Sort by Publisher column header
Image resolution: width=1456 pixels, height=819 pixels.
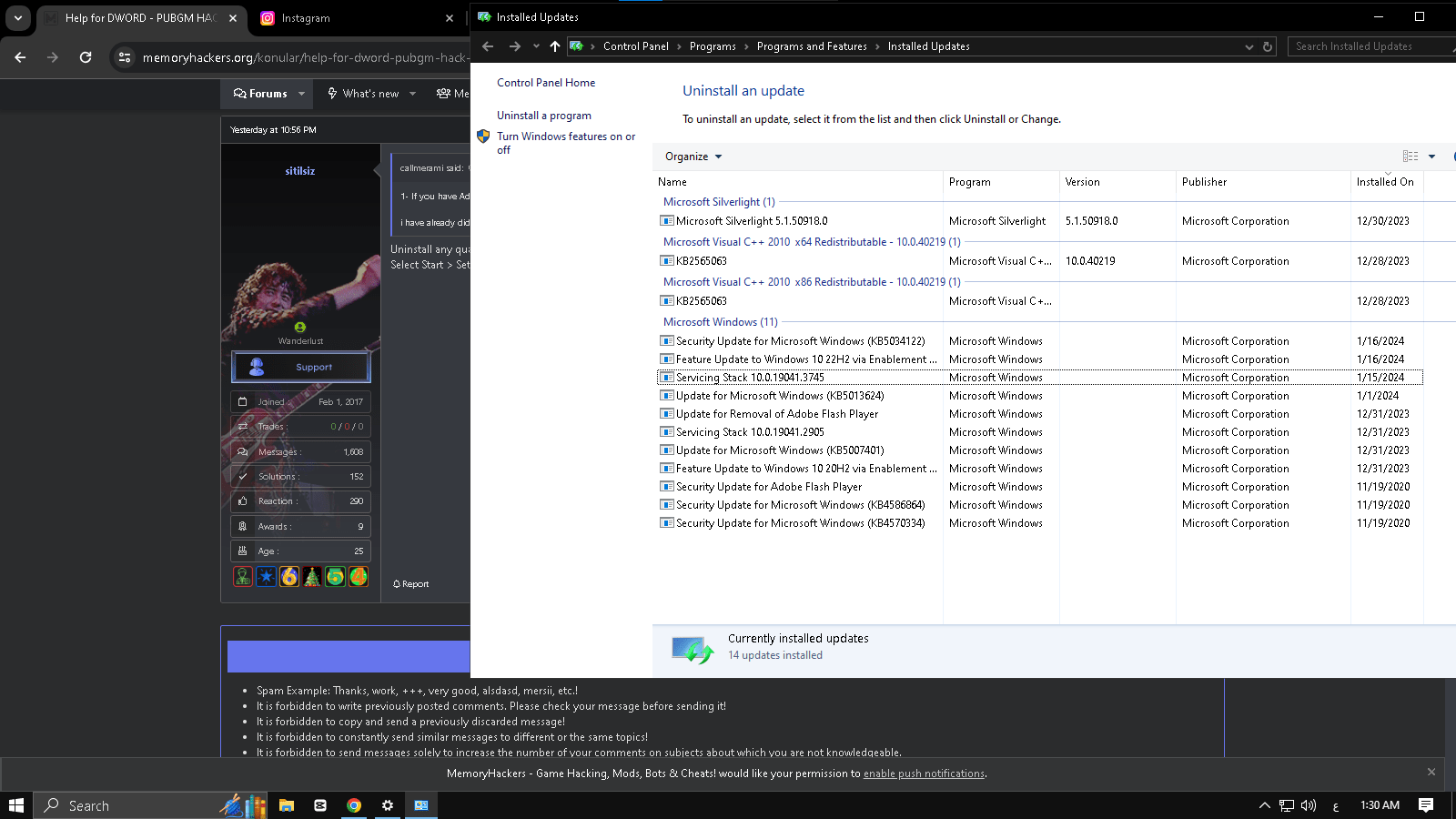pos(1263,182)
